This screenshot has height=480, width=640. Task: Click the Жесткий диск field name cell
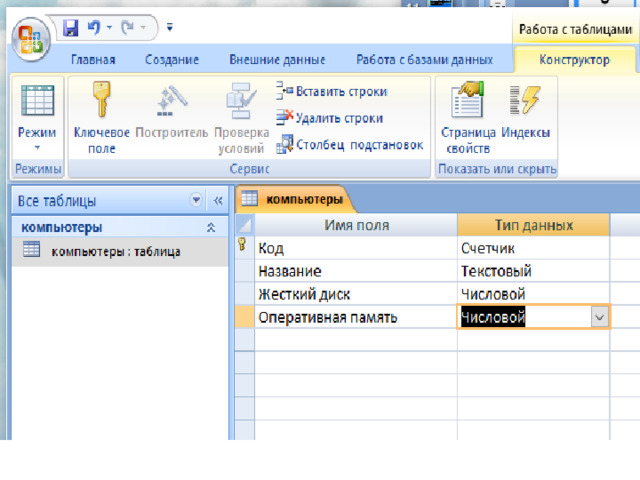tap(356, 294)
